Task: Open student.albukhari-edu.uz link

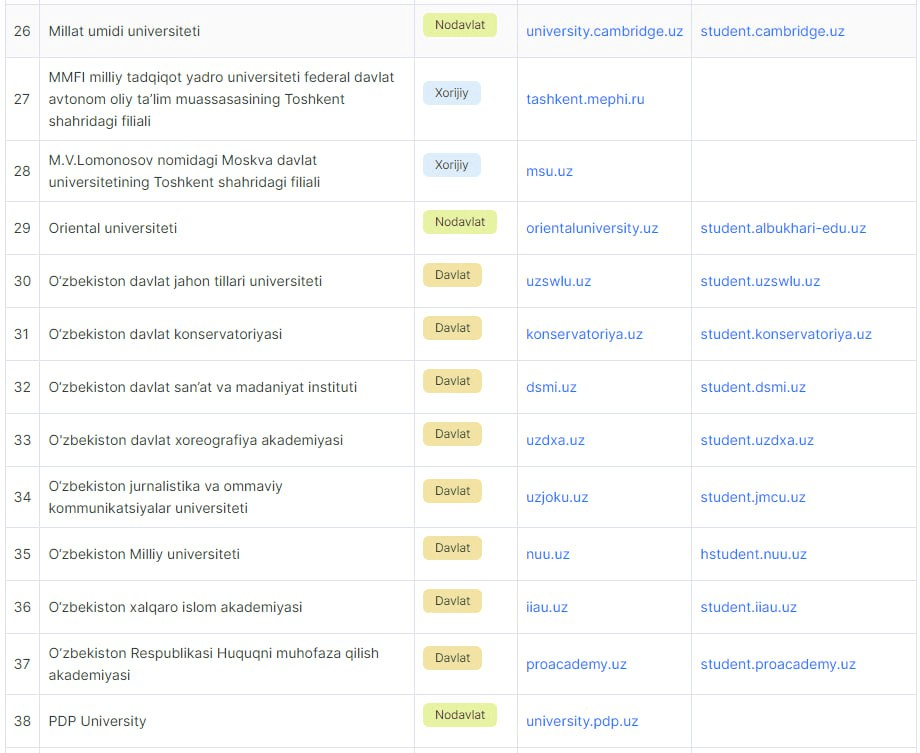Action: coord(783,228)
